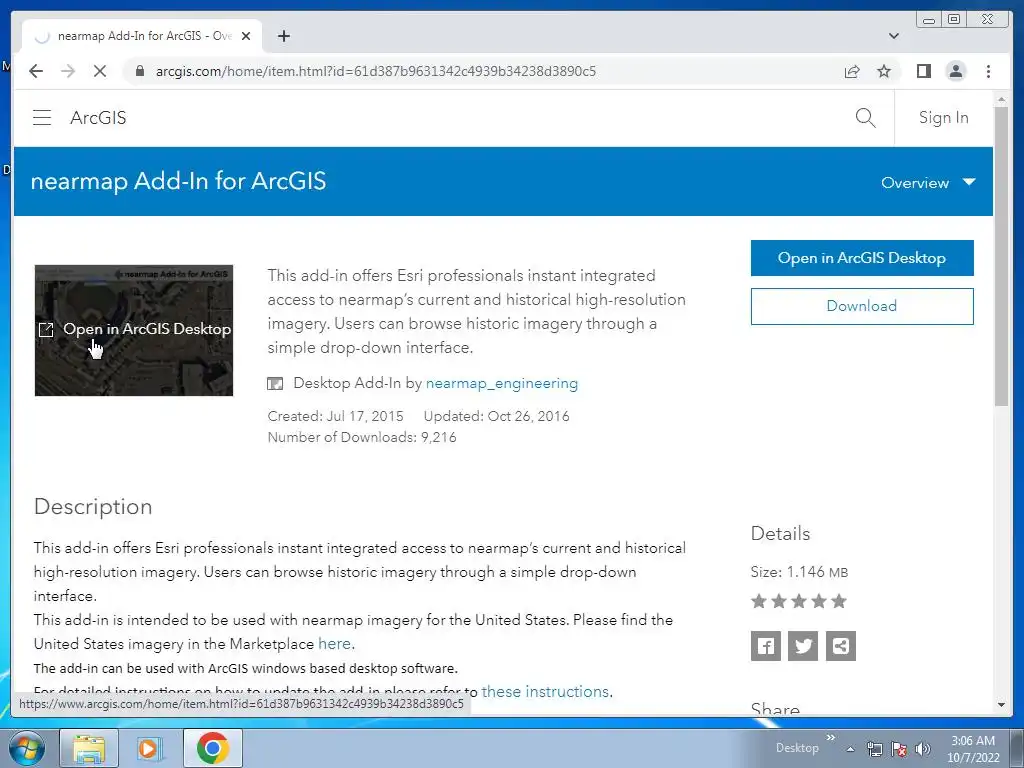
Task: Click the 'nearmap Add-In for ArcGIS' title
Action: click(178, 182)
